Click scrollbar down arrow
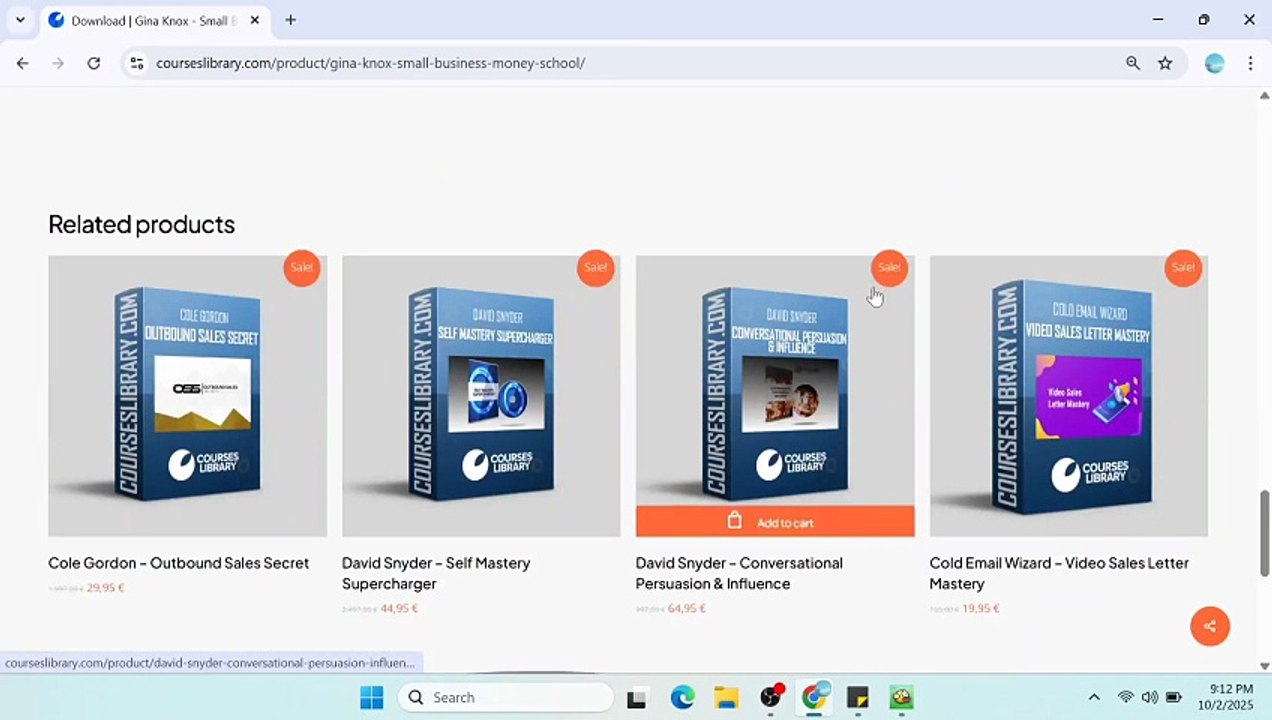The height and width of the screenshot is (720, 1272). coord(1264,666)
